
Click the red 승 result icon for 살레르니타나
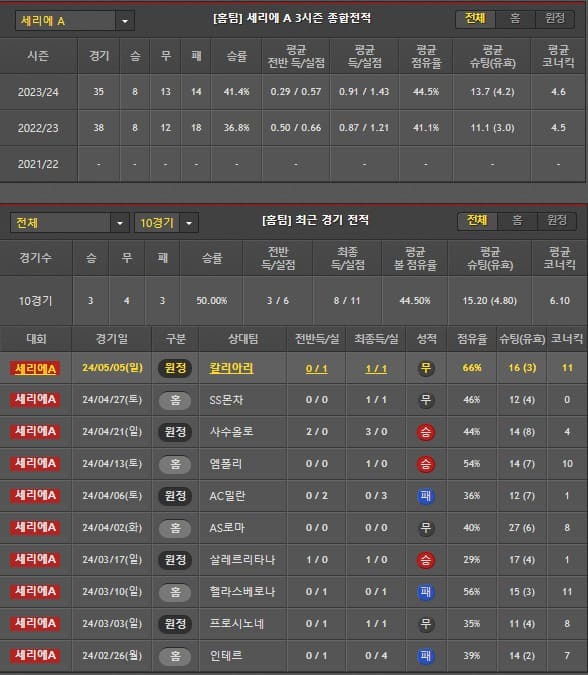[426, 560]
